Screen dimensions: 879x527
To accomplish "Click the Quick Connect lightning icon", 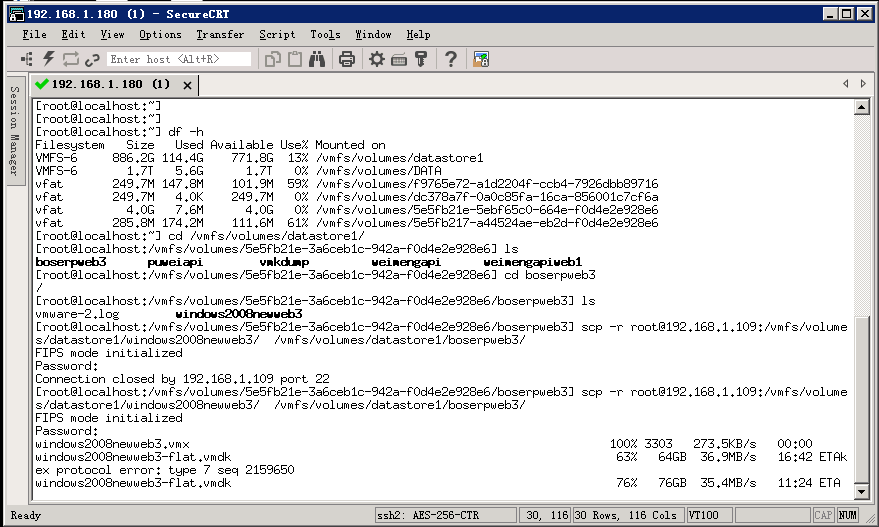I will [x=48, y=59].
